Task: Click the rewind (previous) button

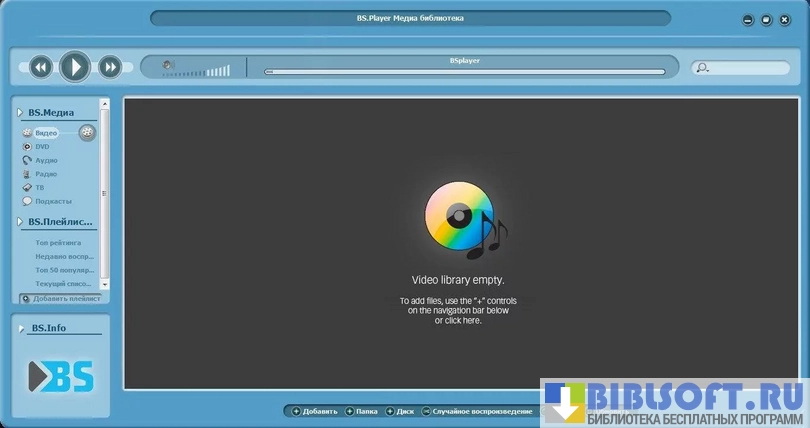Action: click(40, 67)
